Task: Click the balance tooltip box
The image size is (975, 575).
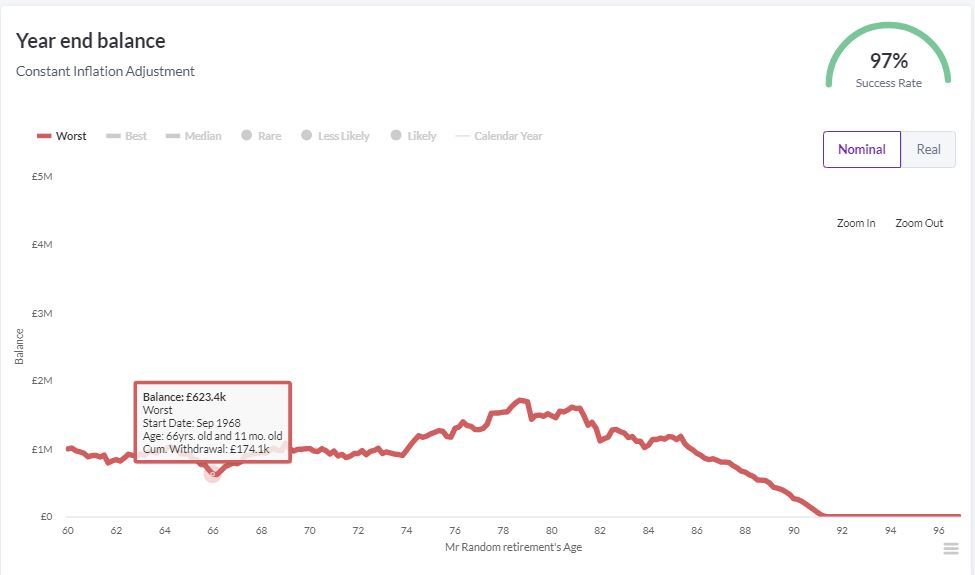Action: pyautogui.click(x=212, y=422)
